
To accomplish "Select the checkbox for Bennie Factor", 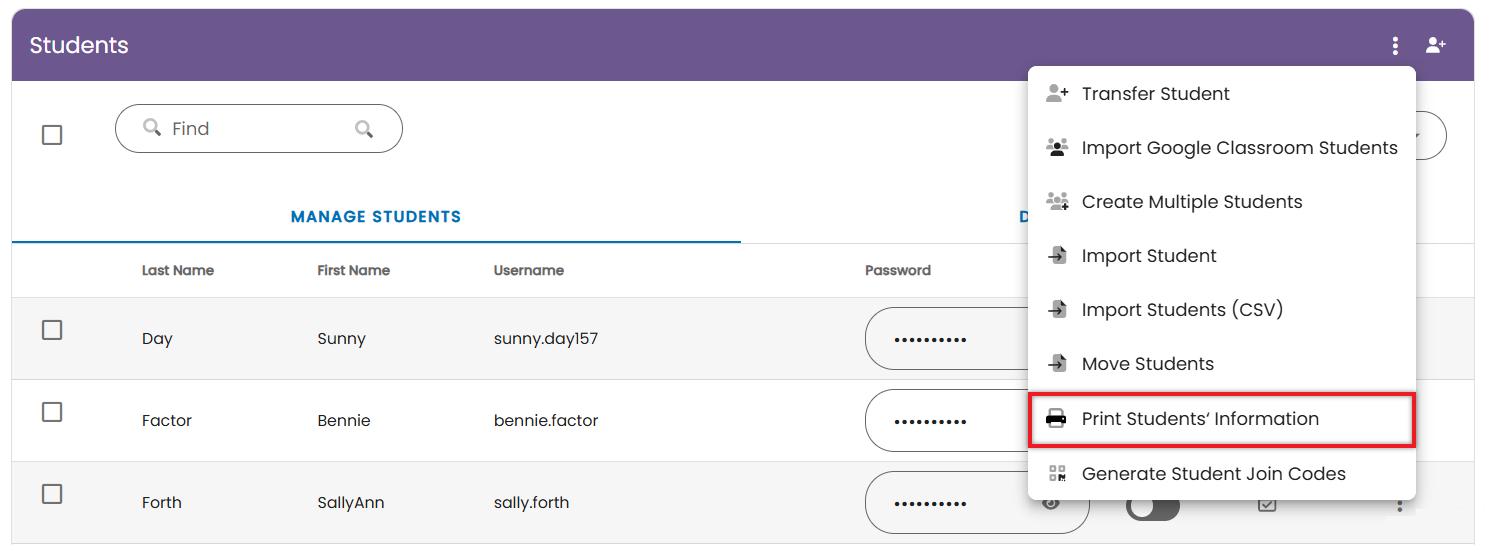I will pyautogui.click(x=52, y=412).
